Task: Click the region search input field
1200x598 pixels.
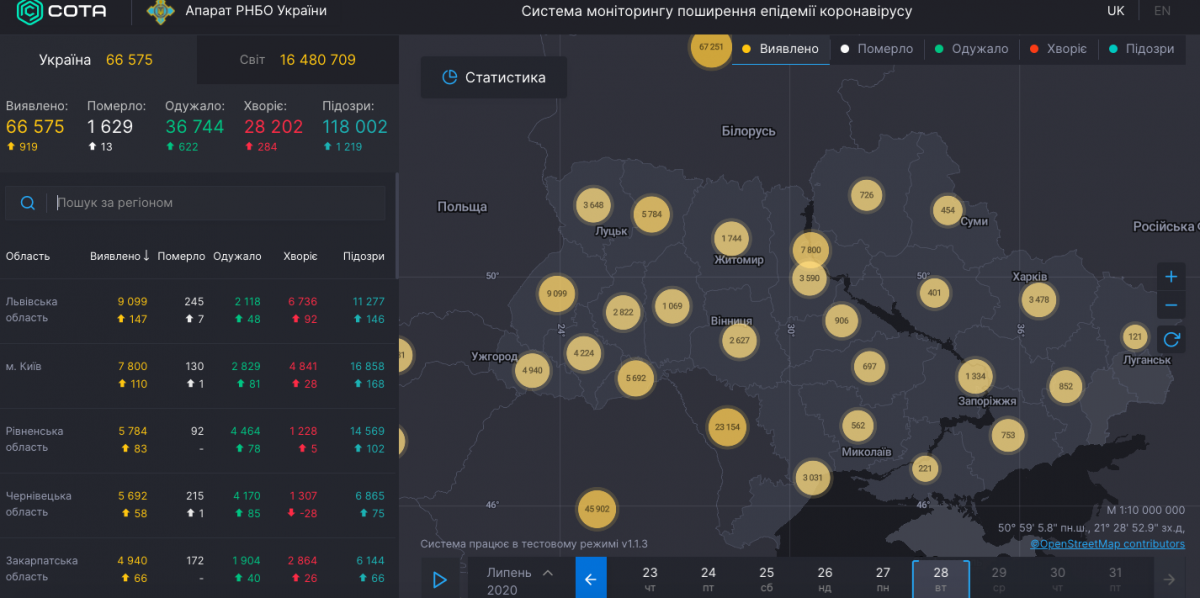Action: pyautogui.click(x=215, y=203)
